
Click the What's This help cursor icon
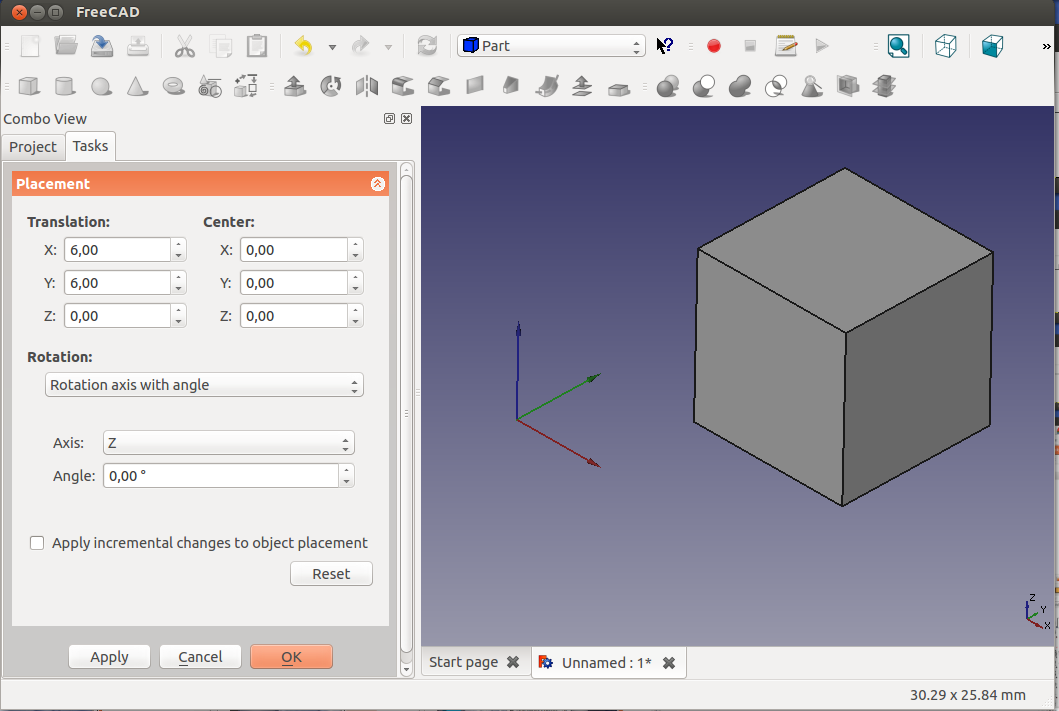[665, 46]
